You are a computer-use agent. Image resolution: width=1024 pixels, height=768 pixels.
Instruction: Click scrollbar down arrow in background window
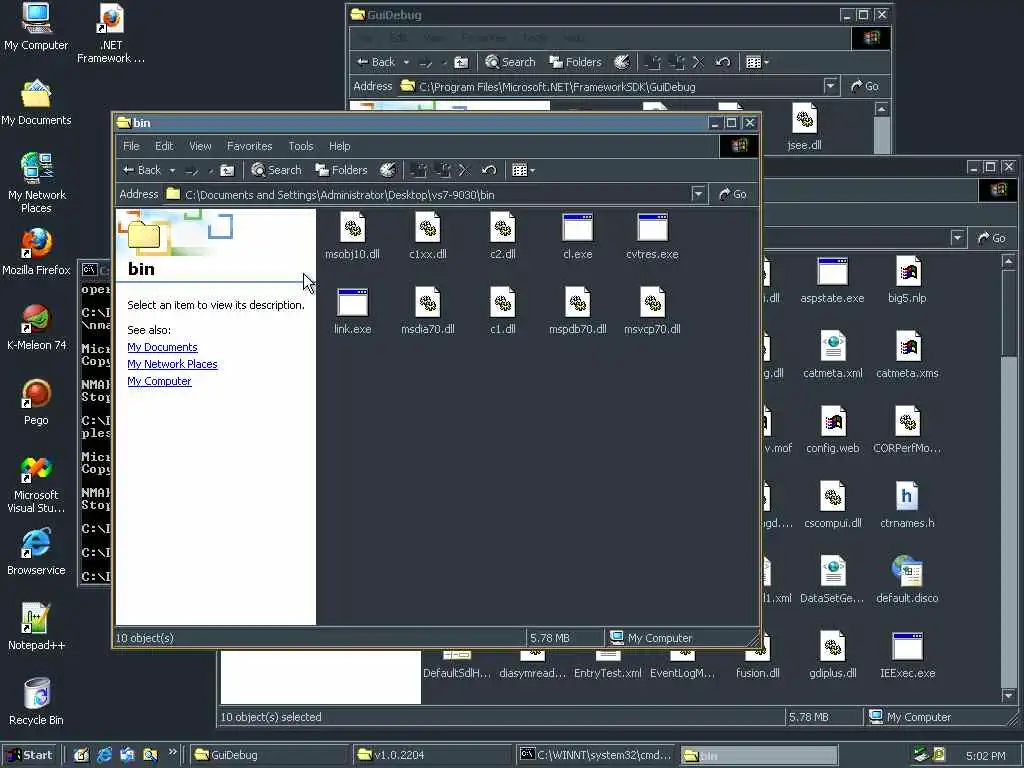coord(1009,697)
